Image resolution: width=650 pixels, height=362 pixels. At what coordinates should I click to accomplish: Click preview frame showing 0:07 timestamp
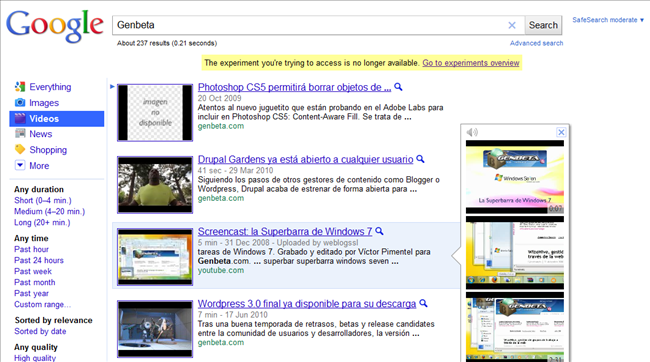click(515, 177)
